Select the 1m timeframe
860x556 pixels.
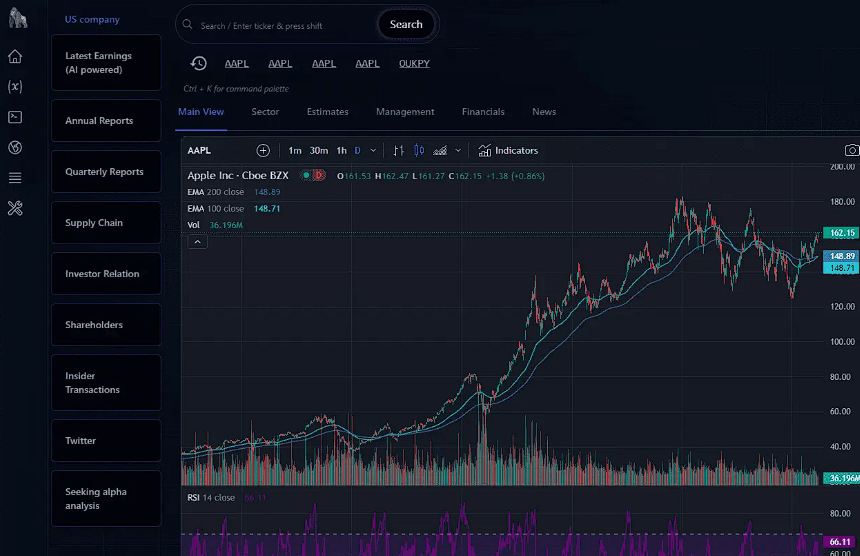295,150
